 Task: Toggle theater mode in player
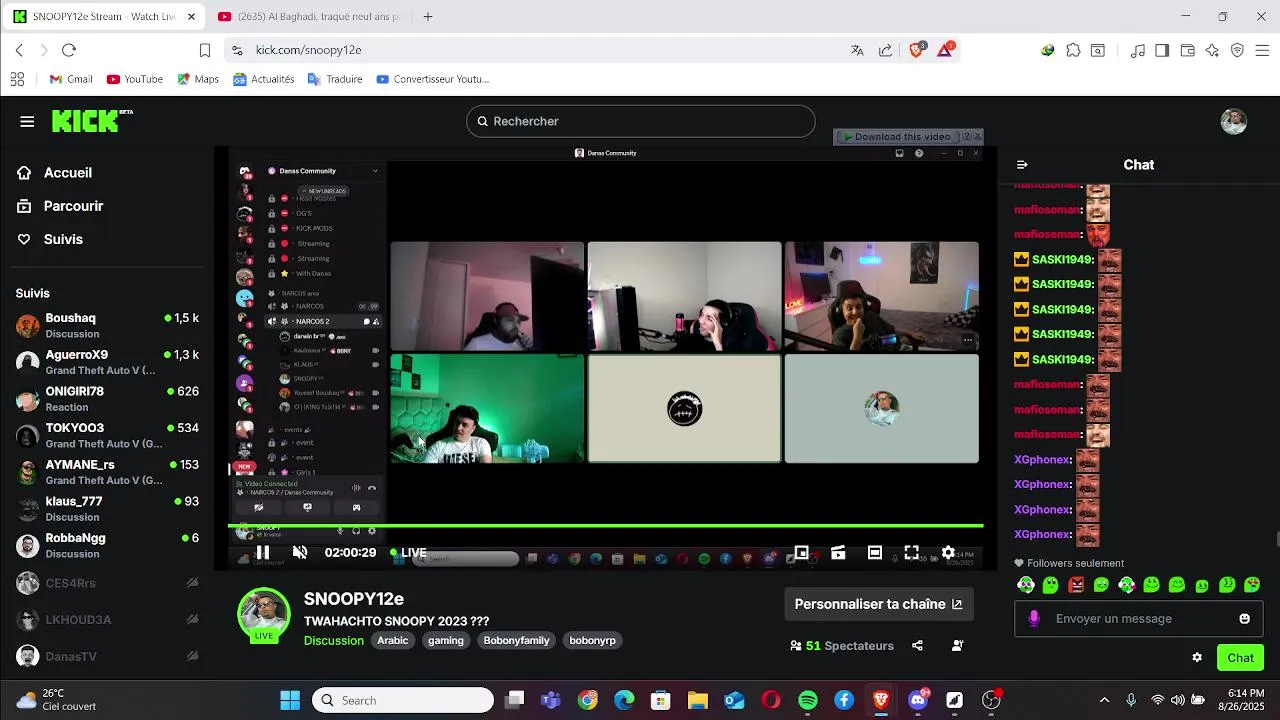click(x=875, y=552)
